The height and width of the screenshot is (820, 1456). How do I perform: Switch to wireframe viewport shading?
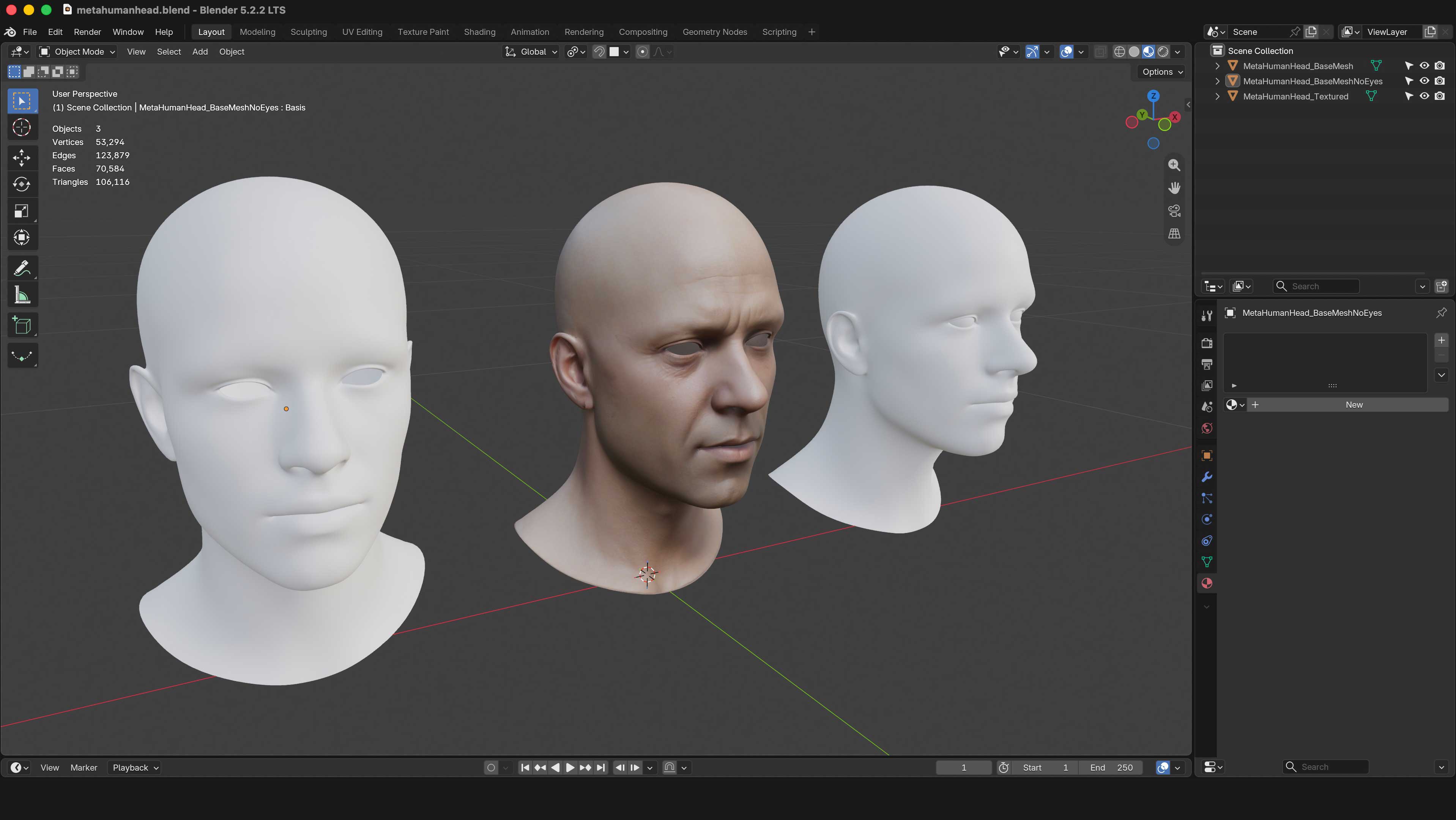pos(1119,52)
